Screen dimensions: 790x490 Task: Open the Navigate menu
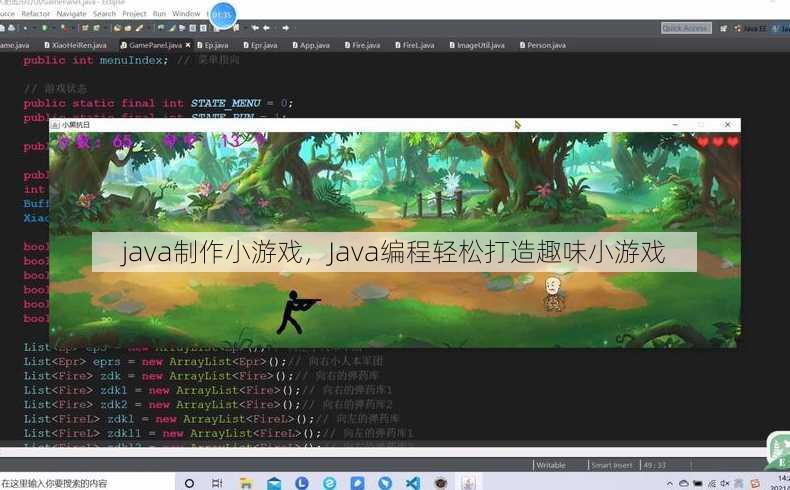point(72,14)
